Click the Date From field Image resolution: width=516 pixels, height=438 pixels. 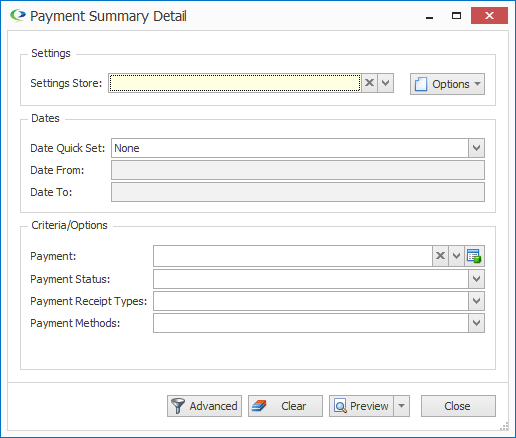pos(298,170)
